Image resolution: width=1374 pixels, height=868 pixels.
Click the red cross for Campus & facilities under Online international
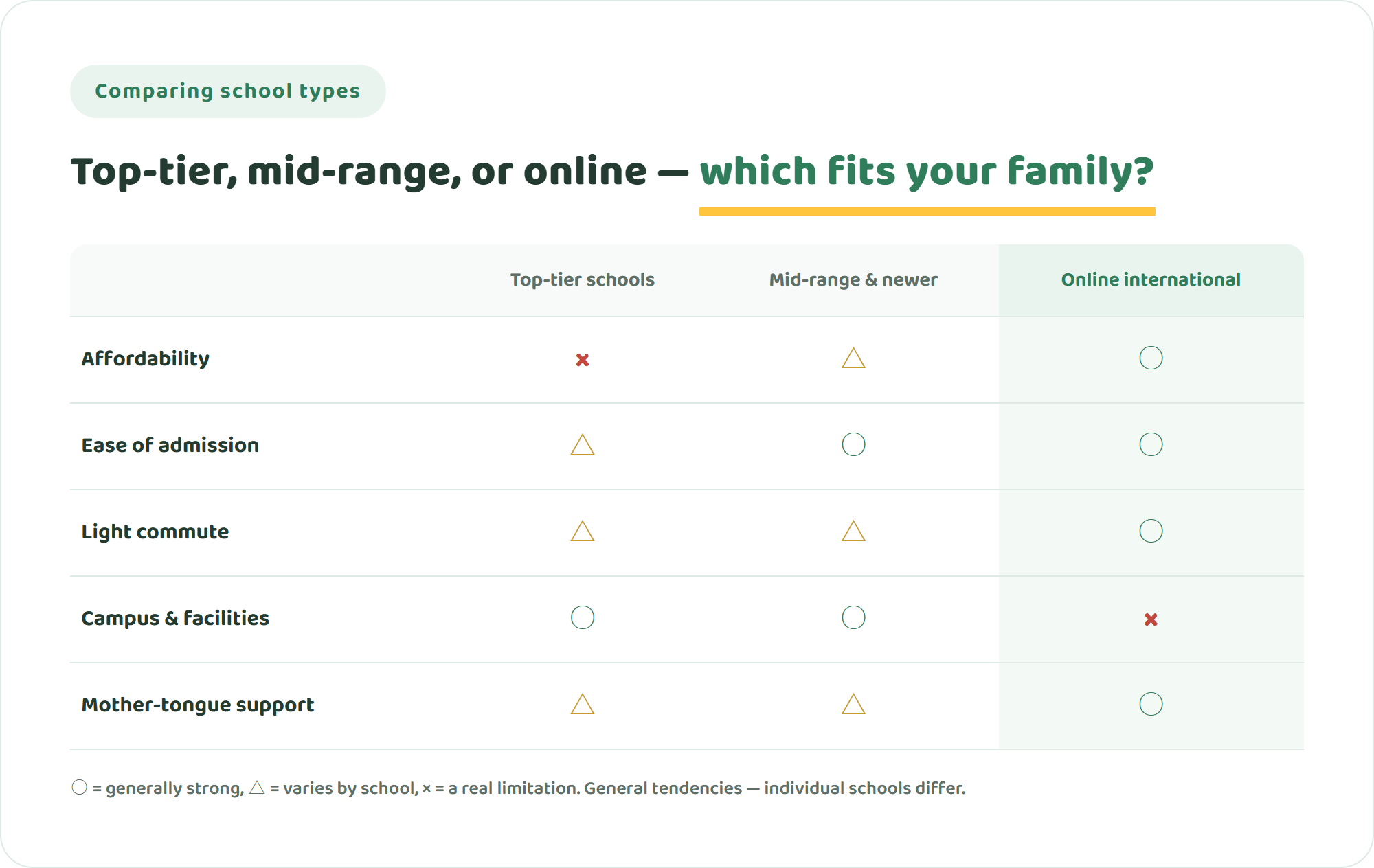tap(1151, 619)
